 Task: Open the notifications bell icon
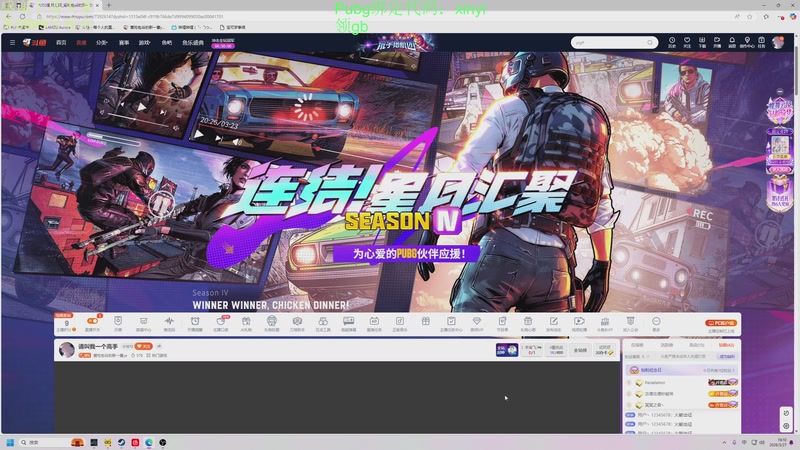tap(732, 42)
